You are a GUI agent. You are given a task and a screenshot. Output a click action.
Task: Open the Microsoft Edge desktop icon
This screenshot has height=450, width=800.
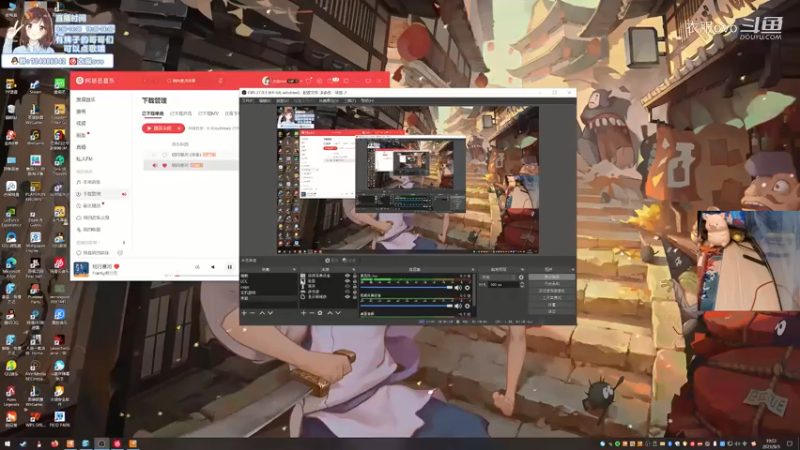pyautogui.click(x=11, y=266)
